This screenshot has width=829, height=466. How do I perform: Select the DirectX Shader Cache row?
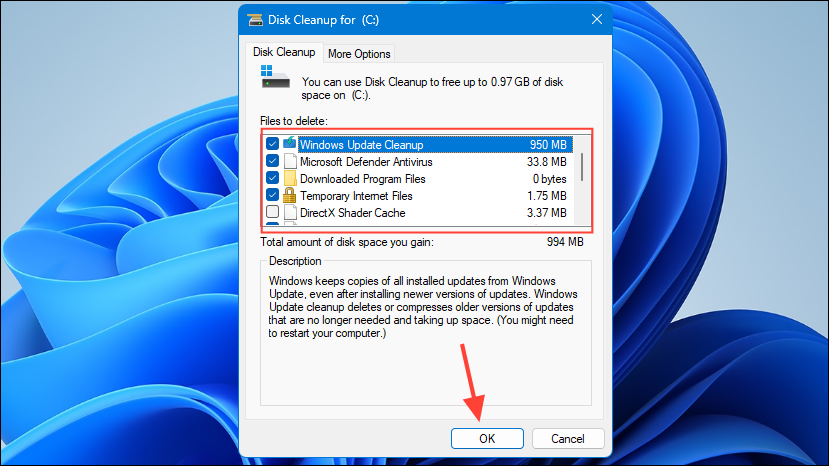[x=418, y=213]
